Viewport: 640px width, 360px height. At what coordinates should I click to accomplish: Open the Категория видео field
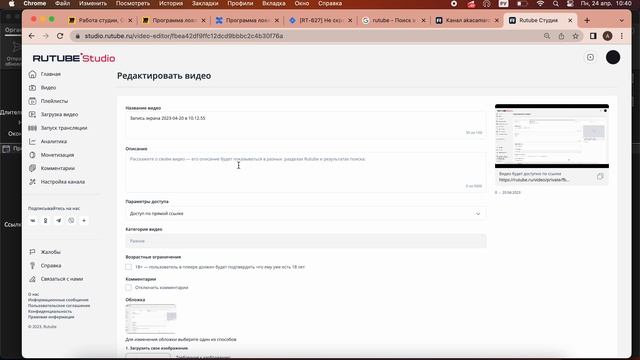(x=306, y=241)
